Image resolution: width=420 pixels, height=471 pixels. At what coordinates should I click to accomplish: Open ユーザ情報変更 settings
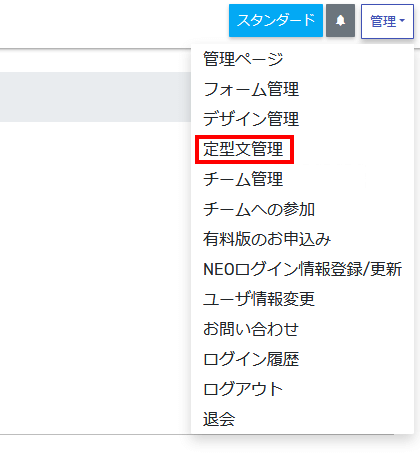click(259, 299)
